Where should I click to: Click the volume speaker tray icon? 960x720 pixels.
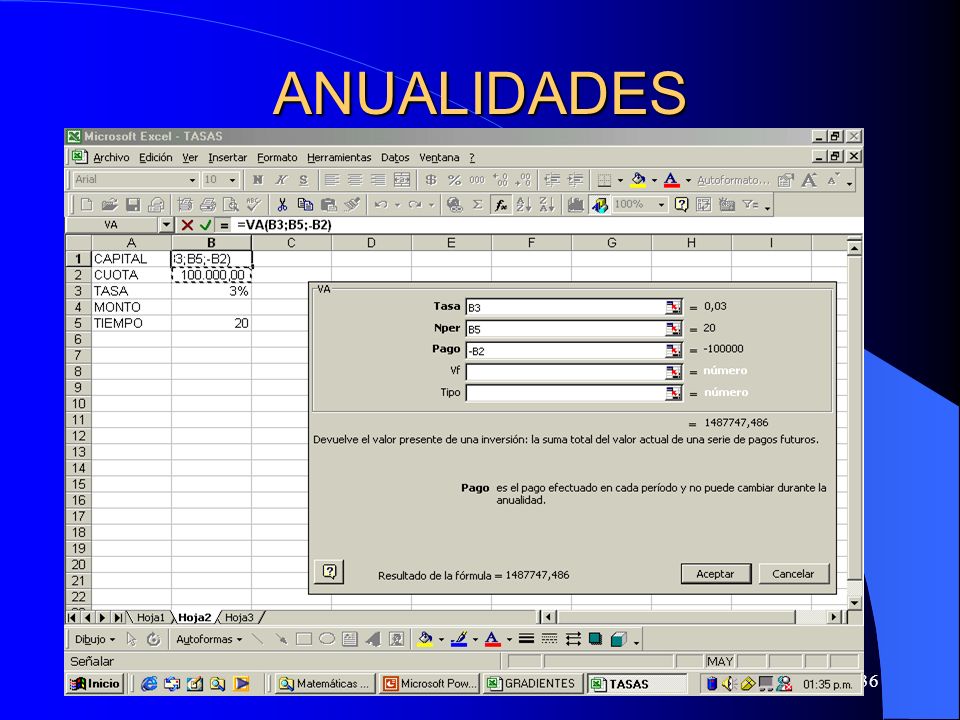pyautogui.click(x=728, y=683)
